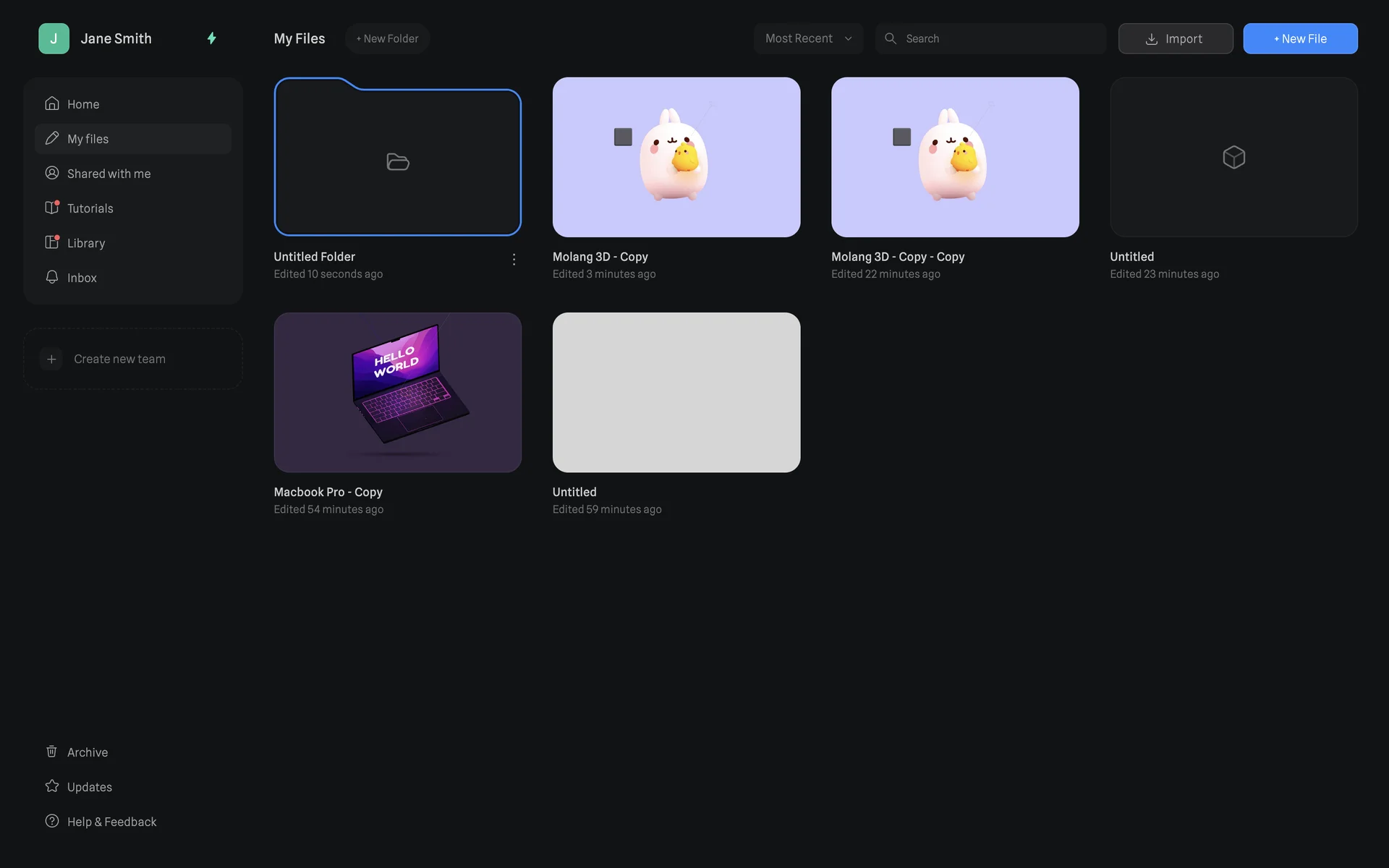
Task: Select My files in sidebar
Action: pos(88,139)
